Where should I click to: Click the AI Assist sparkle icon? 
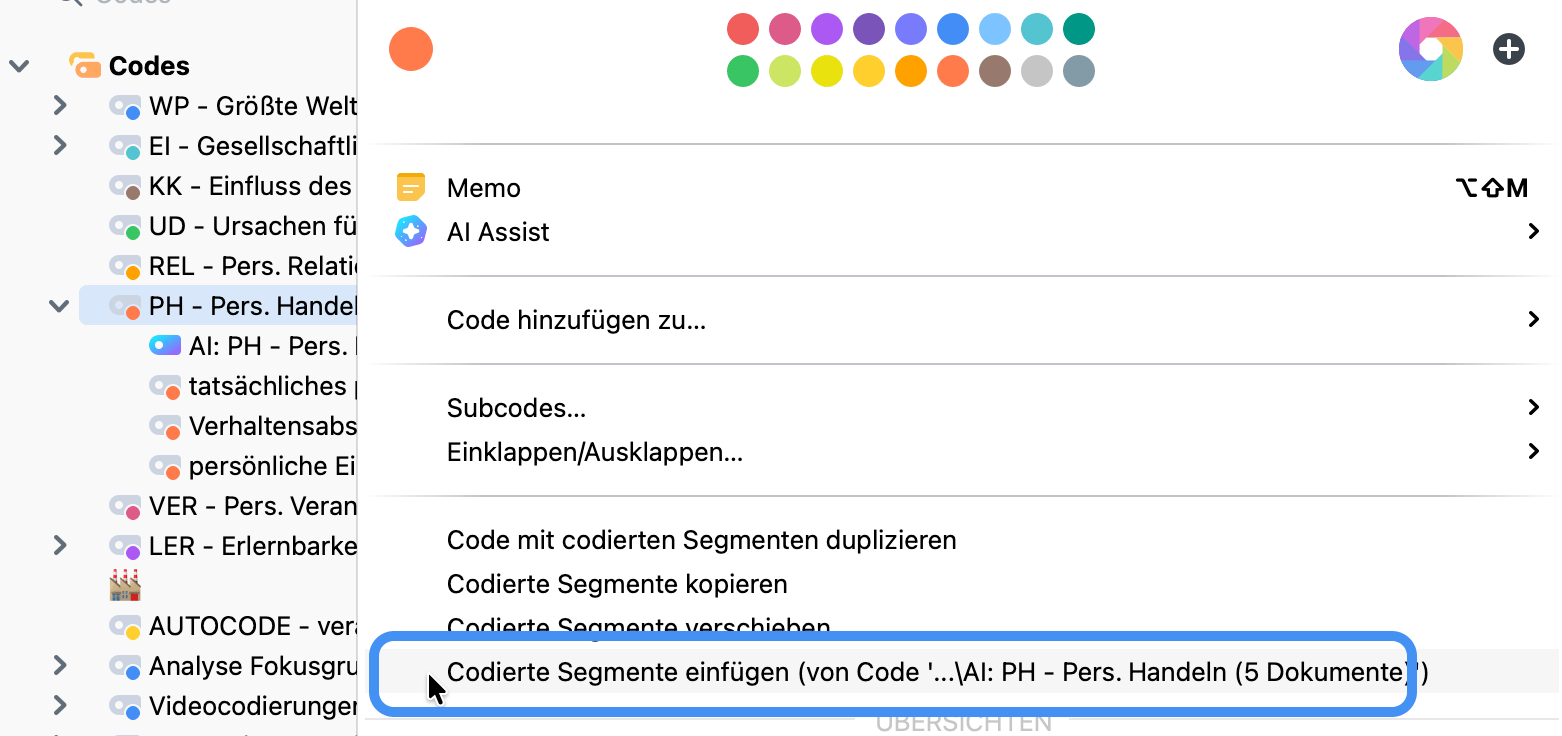pyautogui.click(x=411, y=231)
